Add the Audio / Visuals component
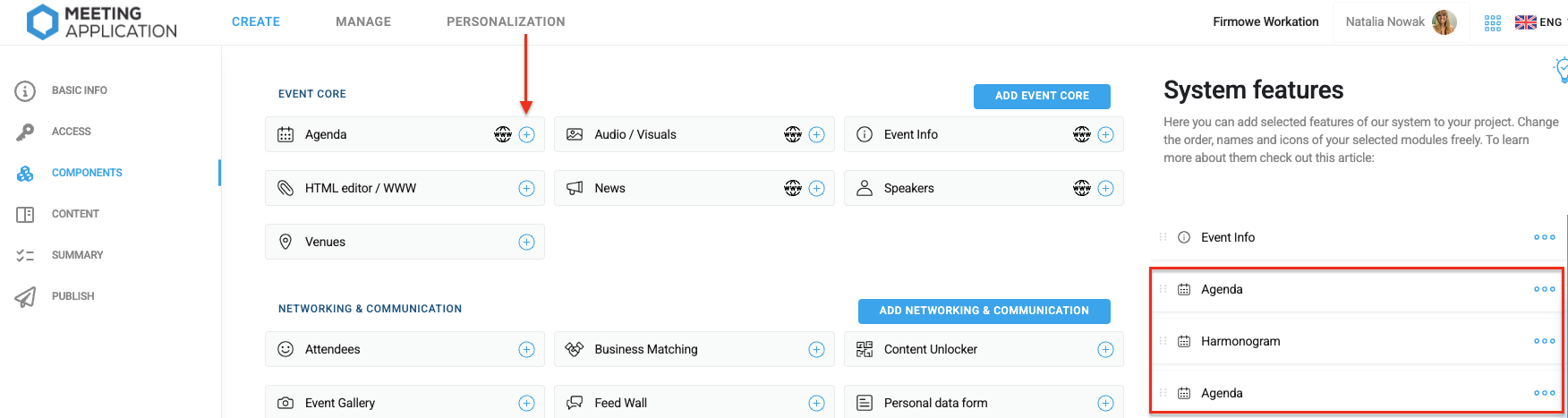Image resolution: width=1568 pixels, height=418 pixels. tap(816, 134)
